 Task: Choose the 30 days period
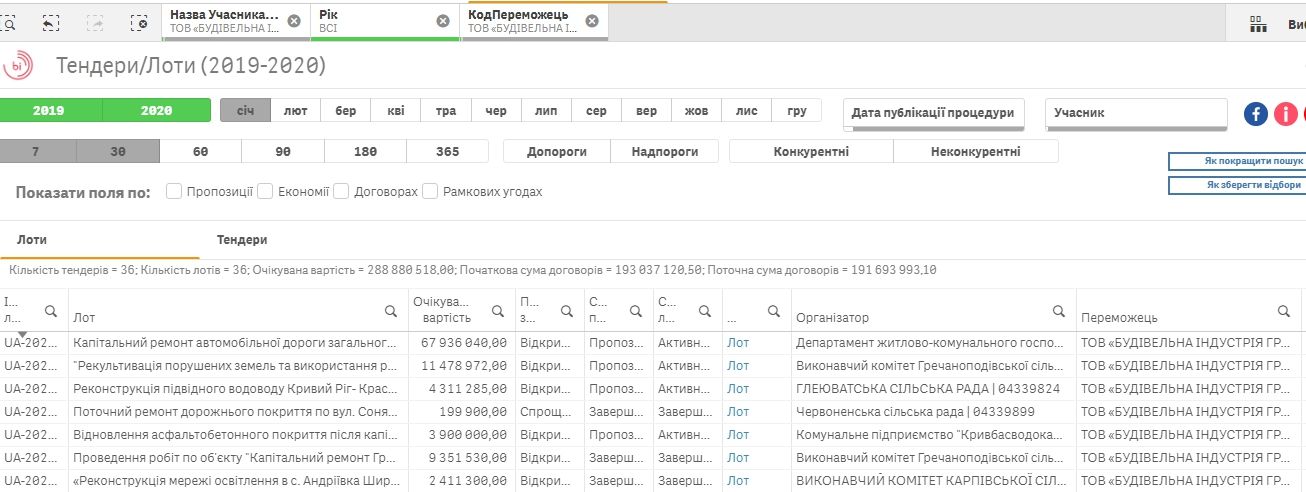[118, 151]
